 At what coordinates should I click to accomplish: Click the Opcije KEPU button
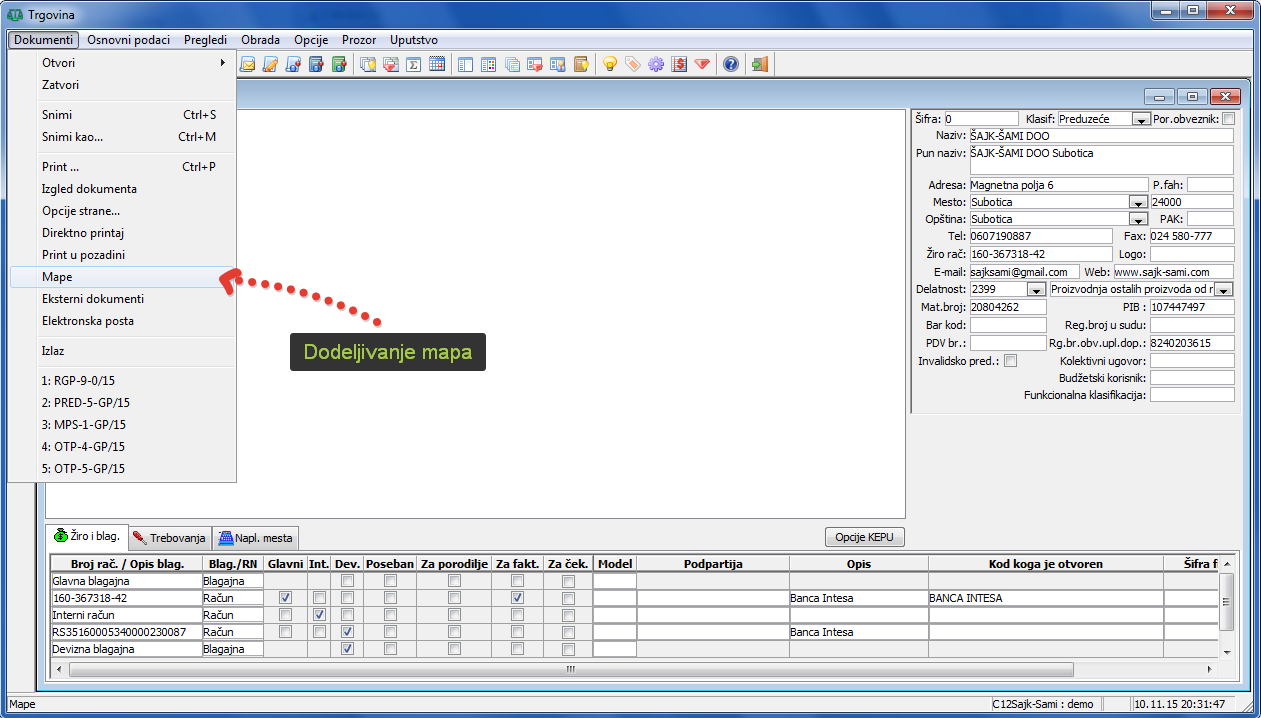(864, 537)
